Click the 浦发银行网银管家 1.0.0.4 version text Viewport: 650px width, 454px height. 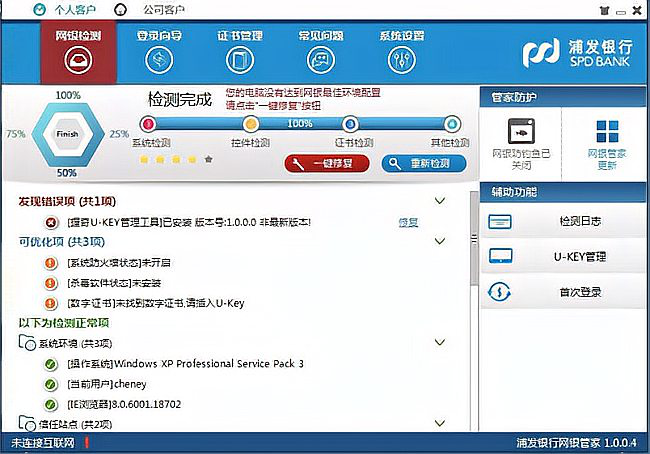(576, 443)
